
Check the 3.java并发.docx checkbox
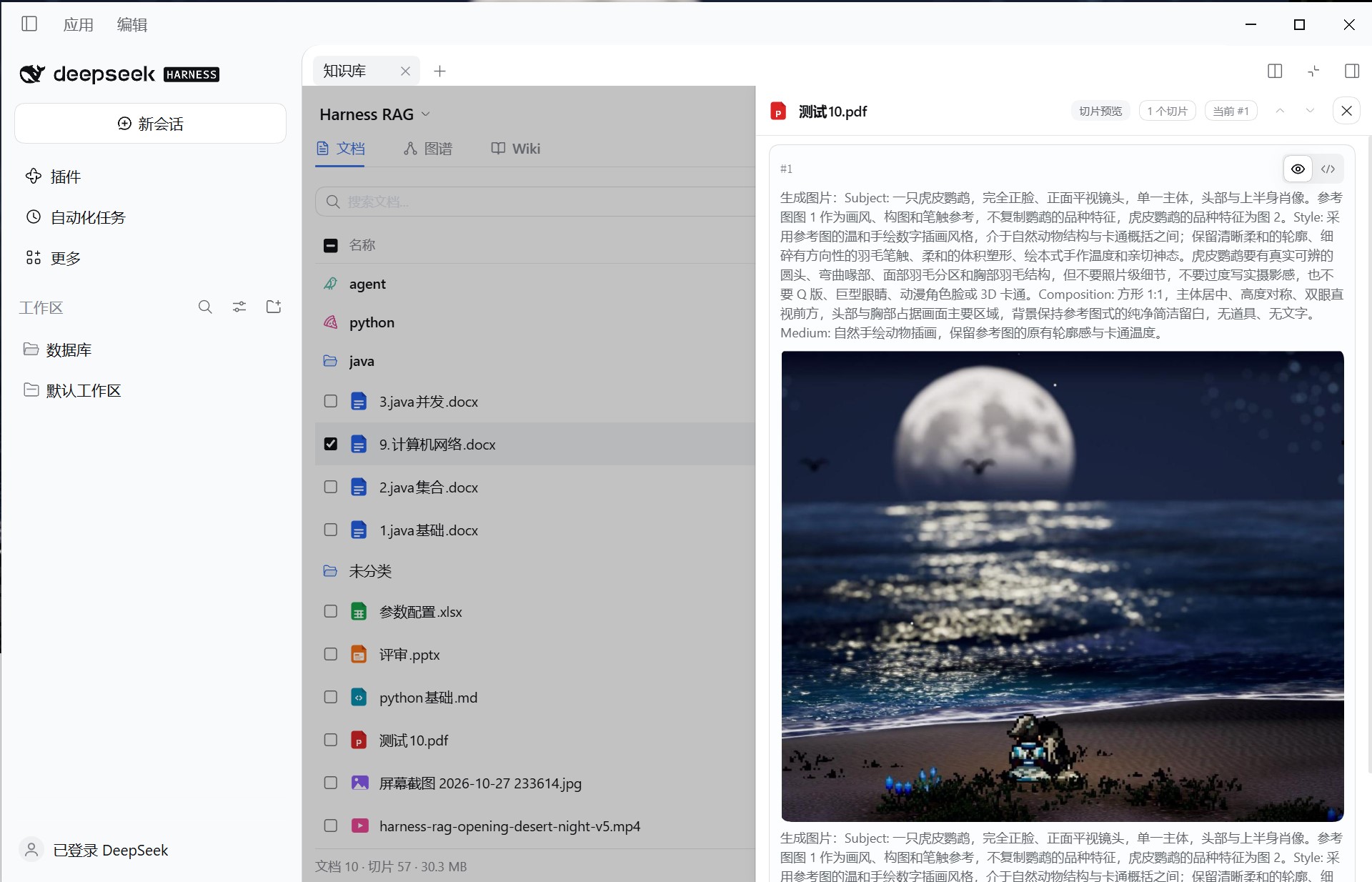(330, 401)
